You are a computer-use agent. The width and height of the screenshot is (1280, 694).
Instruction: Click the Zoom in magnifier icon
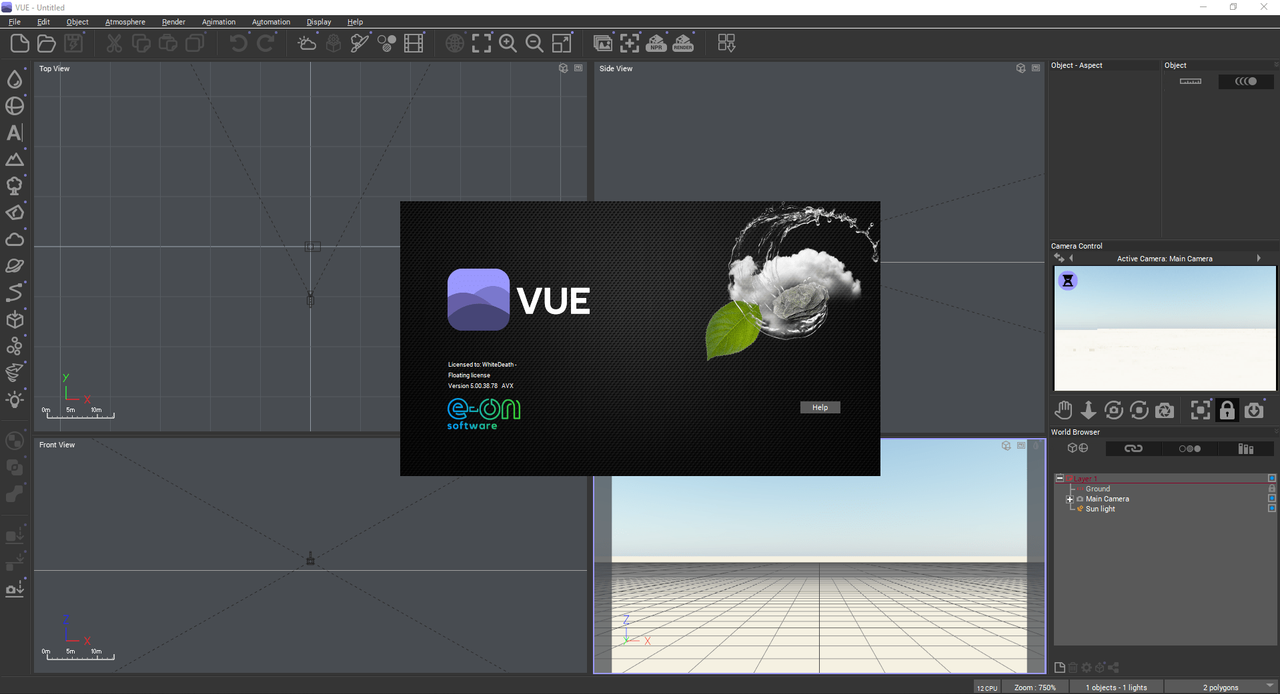pyautogui.click(x=508, y=43)
